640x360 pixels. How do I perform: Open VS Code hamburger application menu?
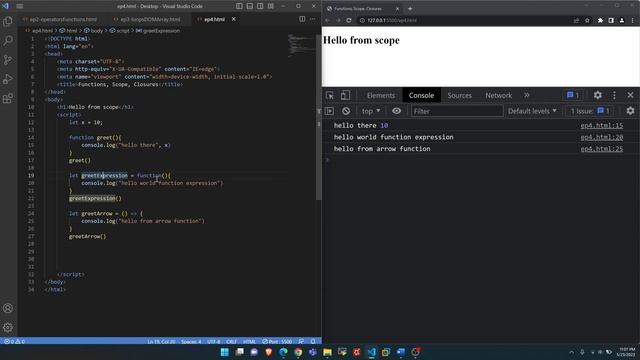tap(20, 6)
